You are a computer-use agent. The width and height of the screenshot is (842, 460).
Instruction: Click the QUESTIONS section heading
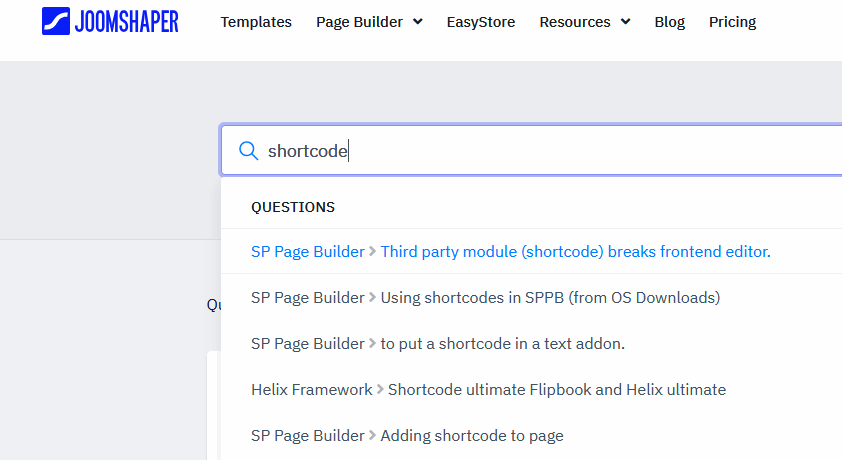(x=292, y=207)
